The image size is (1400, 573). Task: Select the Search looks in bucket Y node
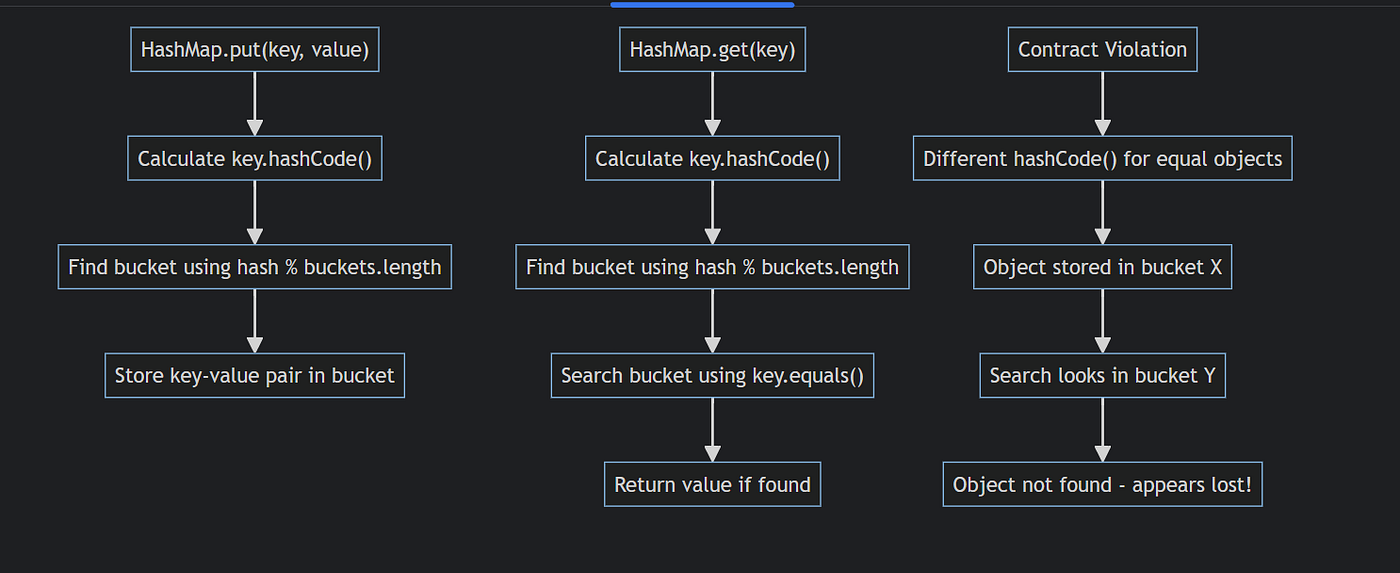pos(1102,376)
